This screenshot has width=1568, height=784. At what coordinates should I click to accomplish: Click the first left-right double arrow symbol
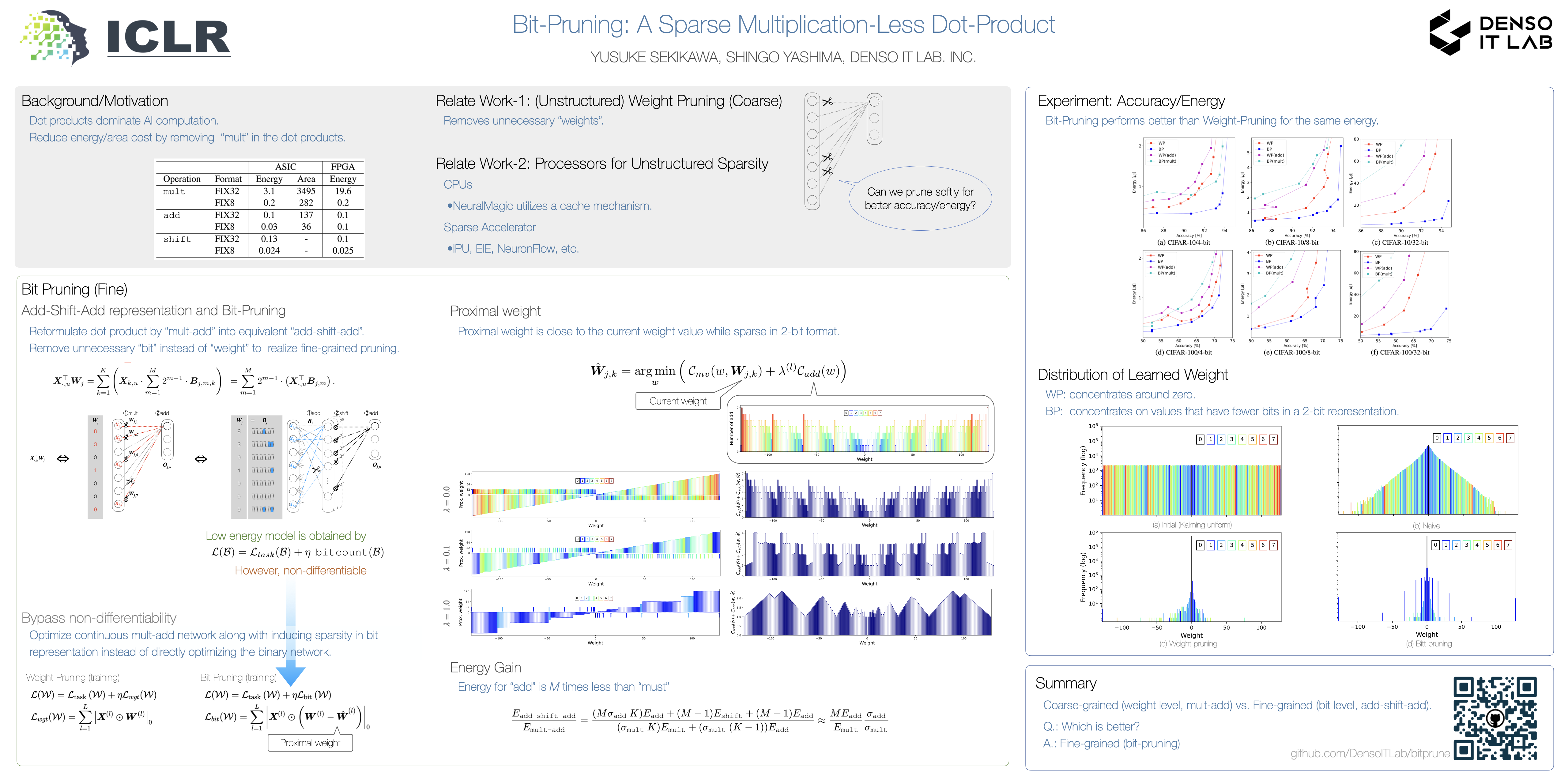click(63, 458)
